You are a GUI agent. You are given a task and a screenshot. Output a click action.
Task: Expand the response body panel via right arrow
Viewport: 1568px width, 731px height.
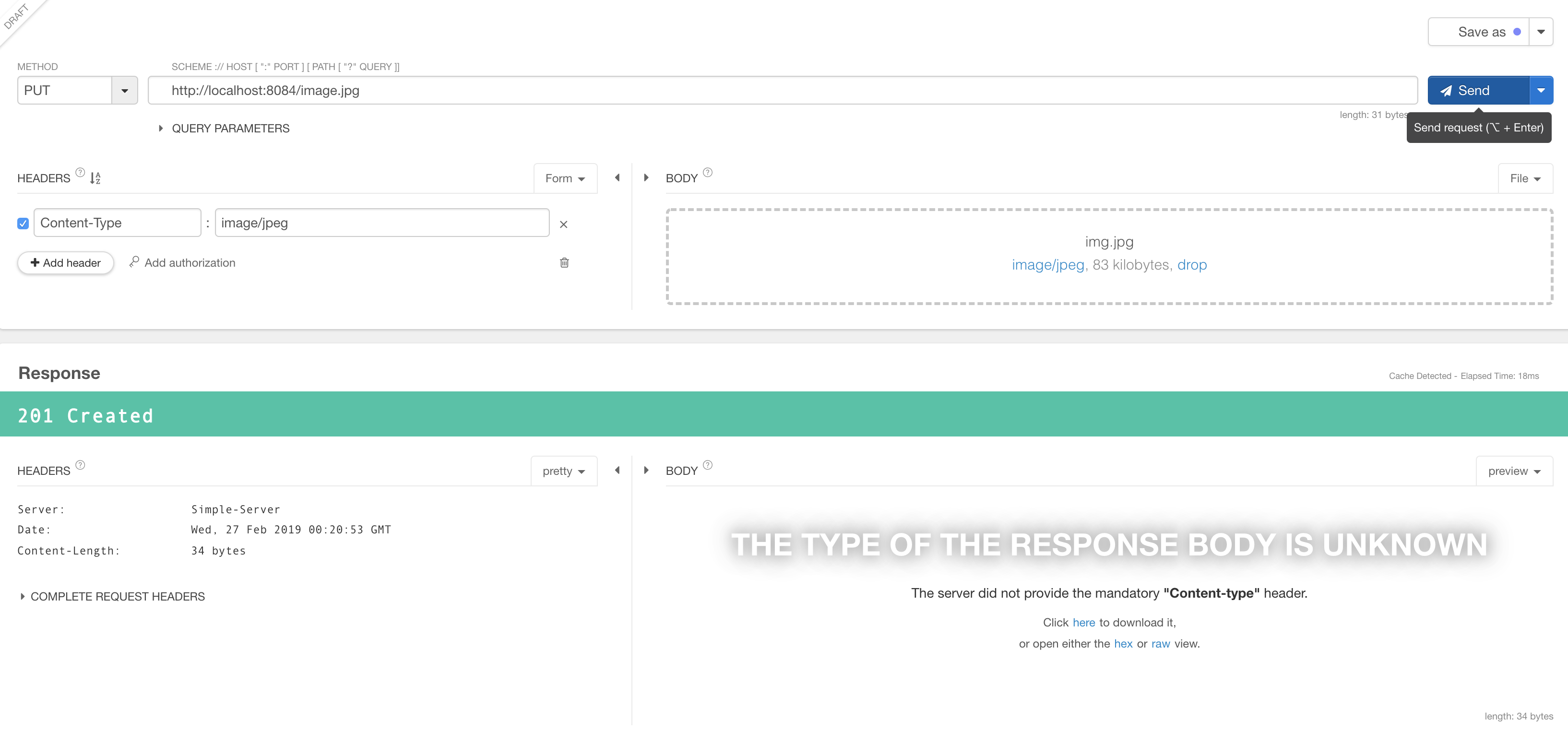coord(646,470)
